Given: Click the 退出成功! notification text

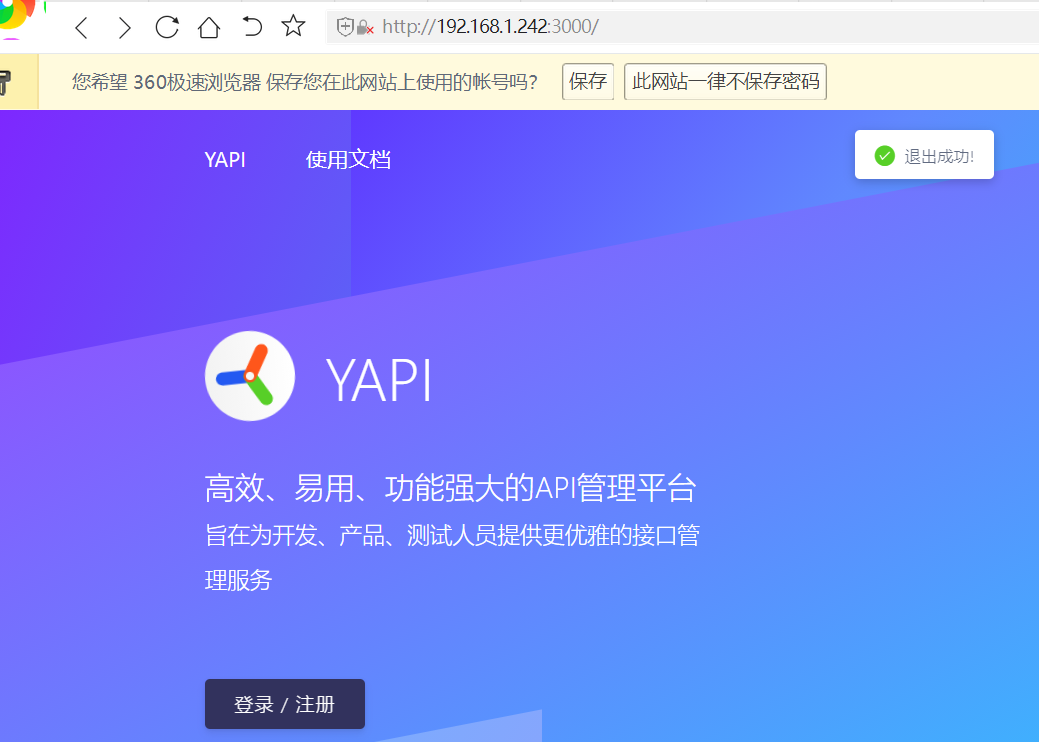Looking at the screenshot, I should (939, 156).
